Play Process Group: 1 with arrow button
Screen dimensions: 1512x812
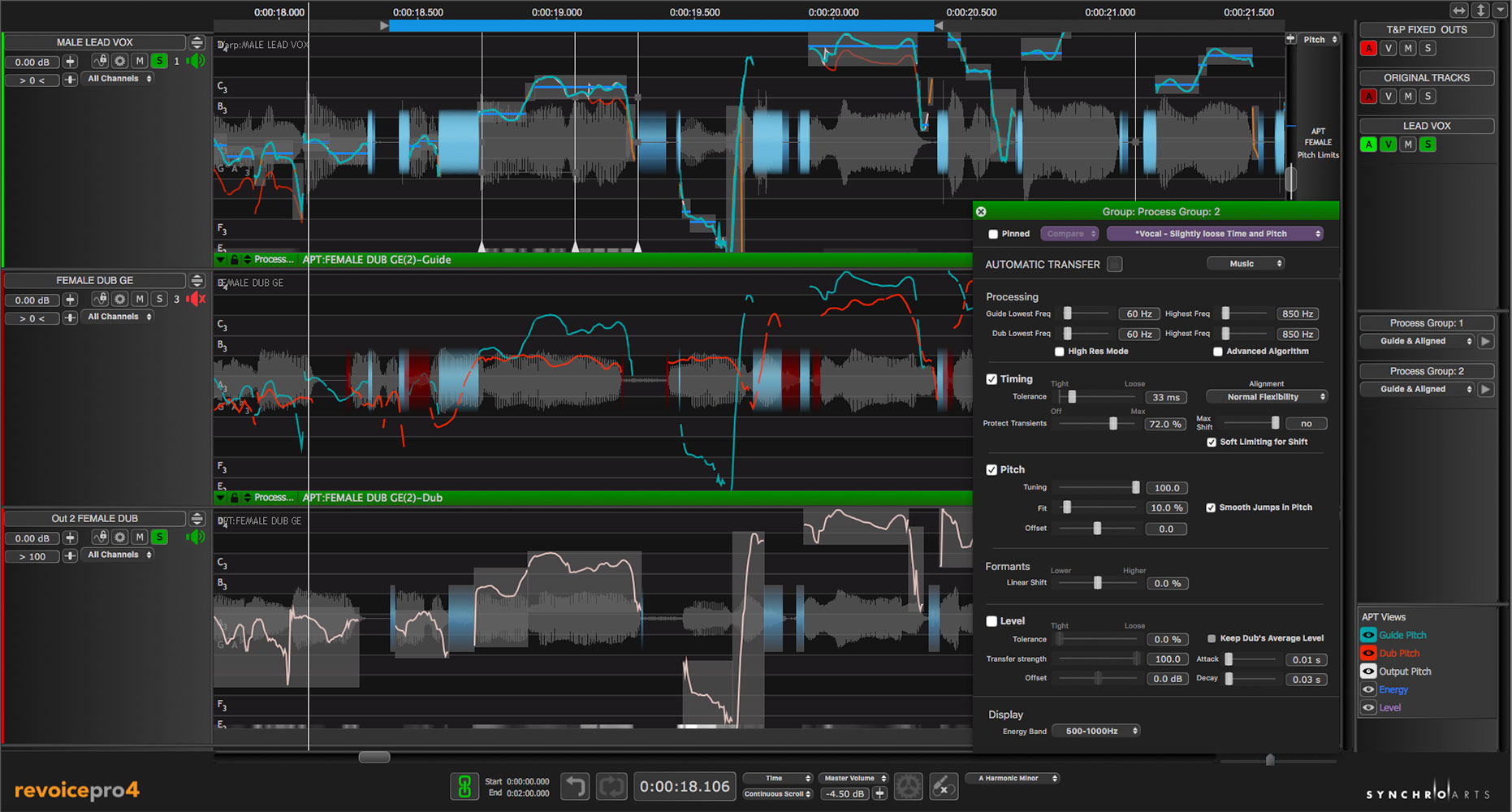point(1485,341)
